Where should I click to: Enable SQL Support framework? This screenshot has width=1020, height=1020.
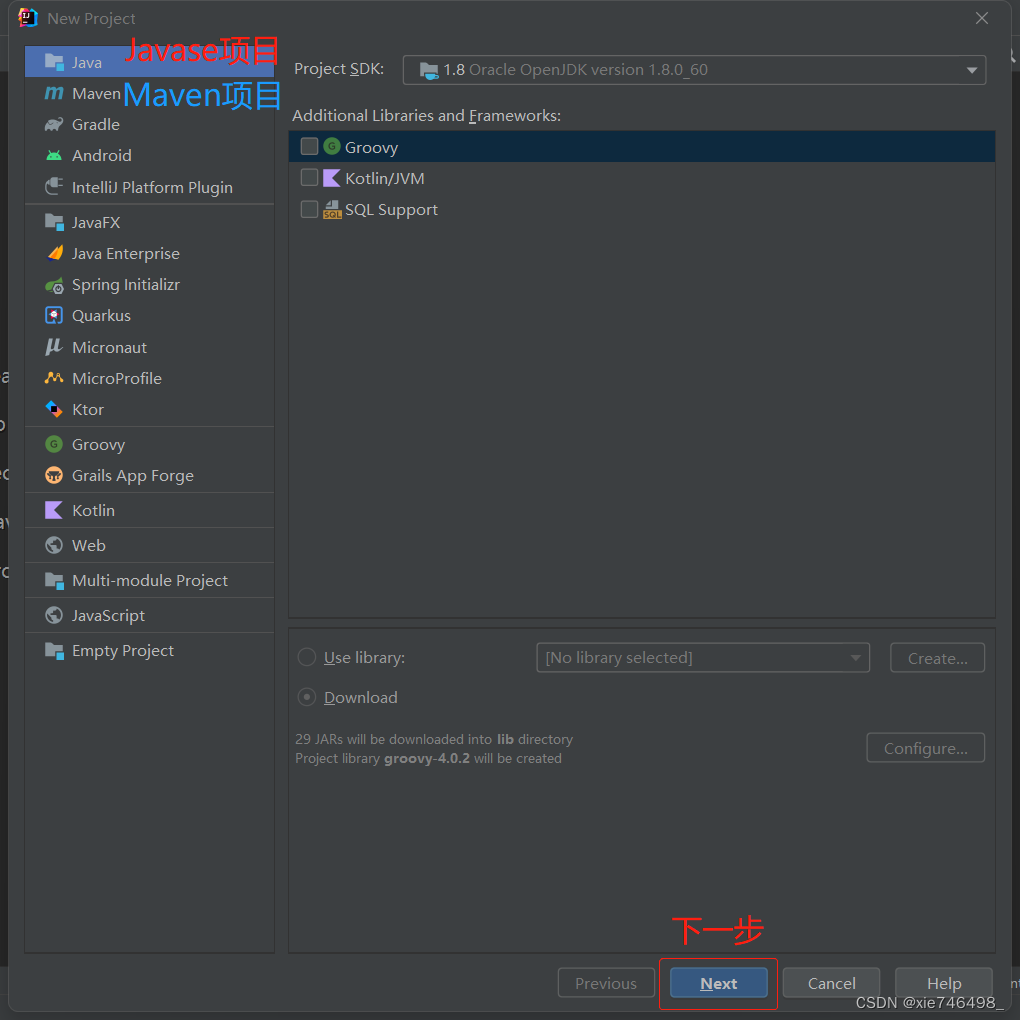(x=309, y=209)
